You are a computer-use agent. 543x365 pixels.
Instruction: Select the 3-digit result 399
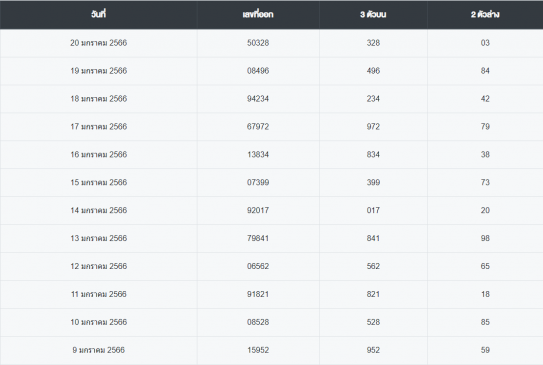coord(373,182)
